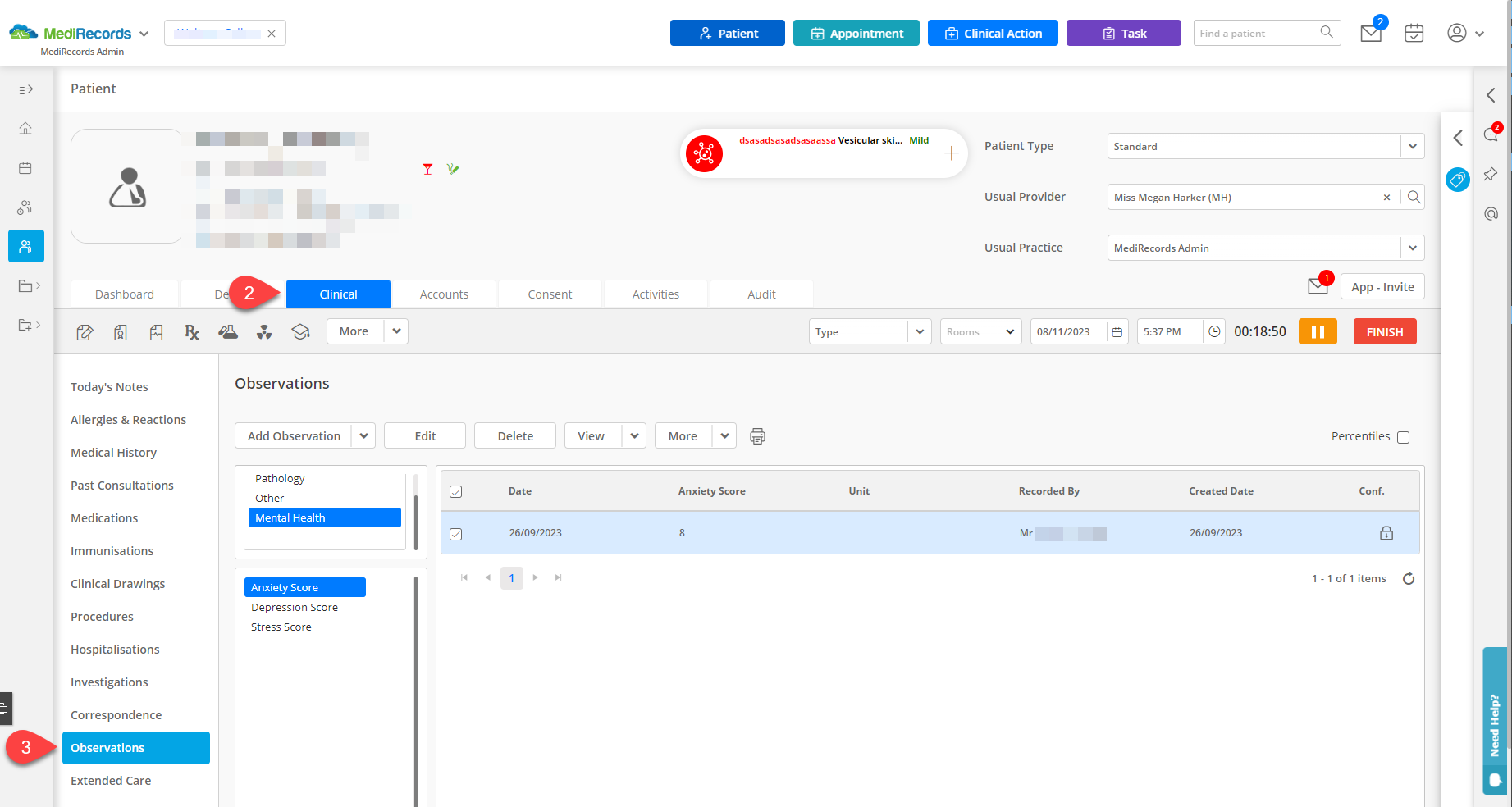Open the Audit tab
1512x807 pixels.
761,294
